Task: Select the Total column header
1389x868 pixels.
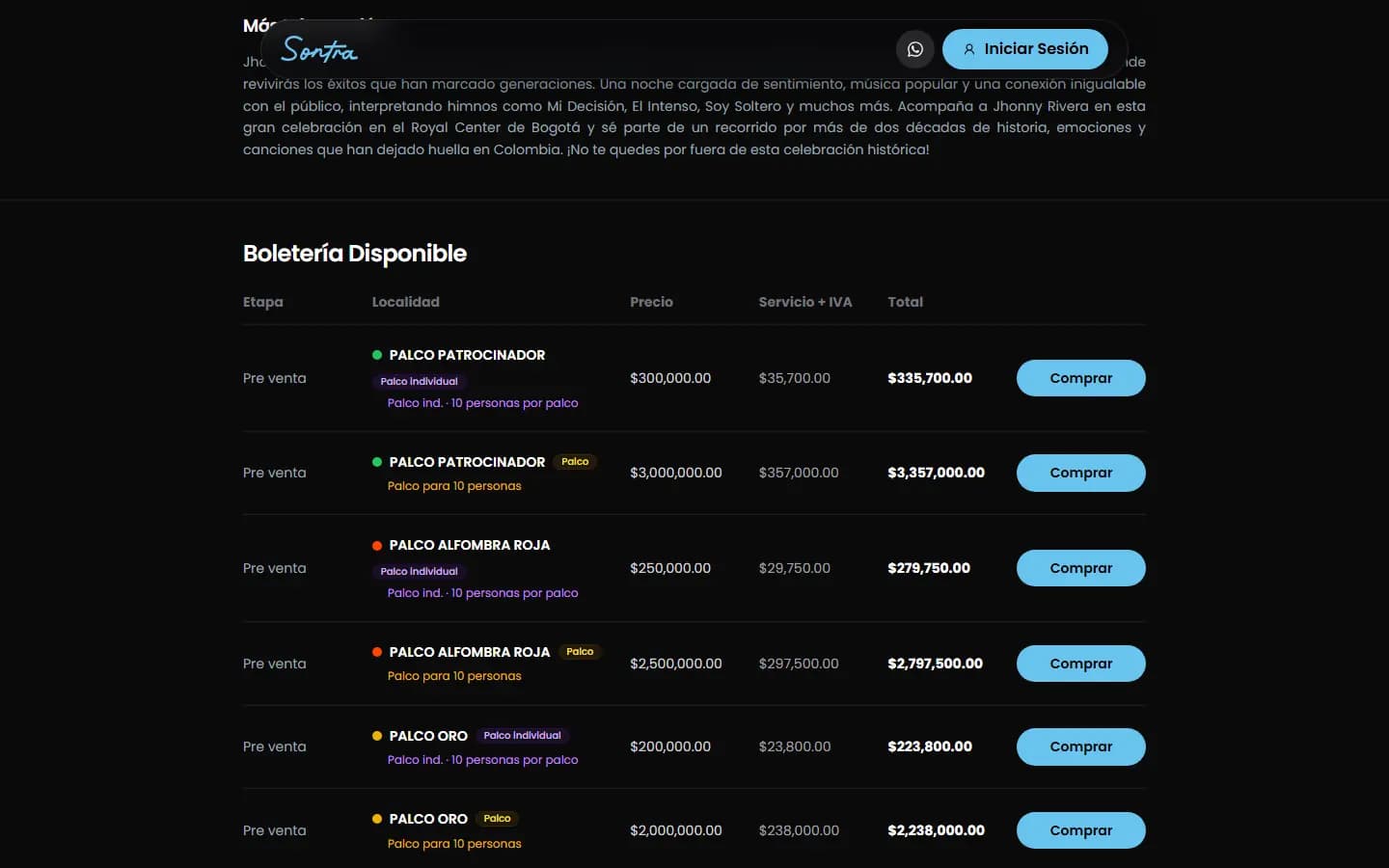Action: point(905,302)
